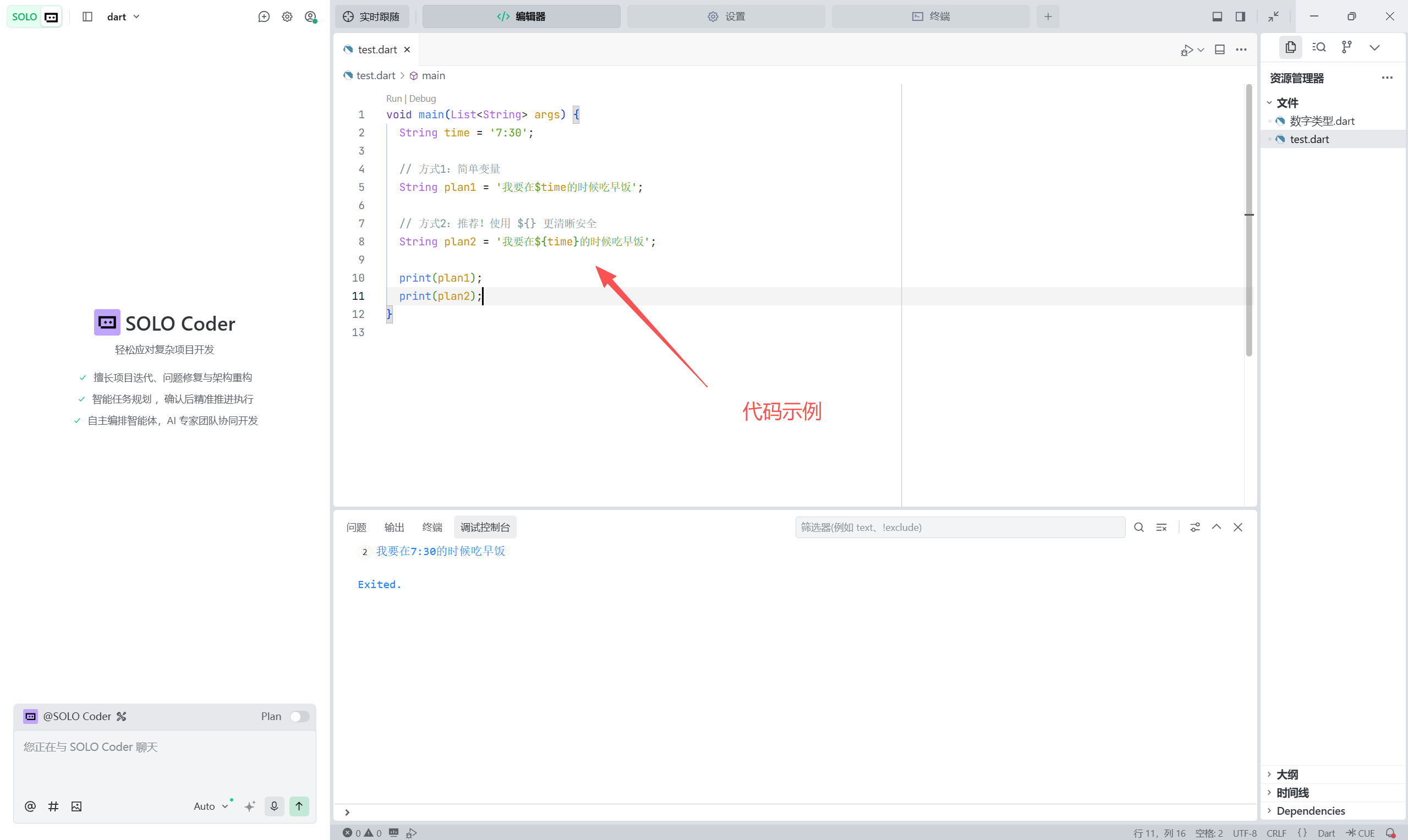
Task: Open the Auto model selector dropdown
Action: point(210,806)
